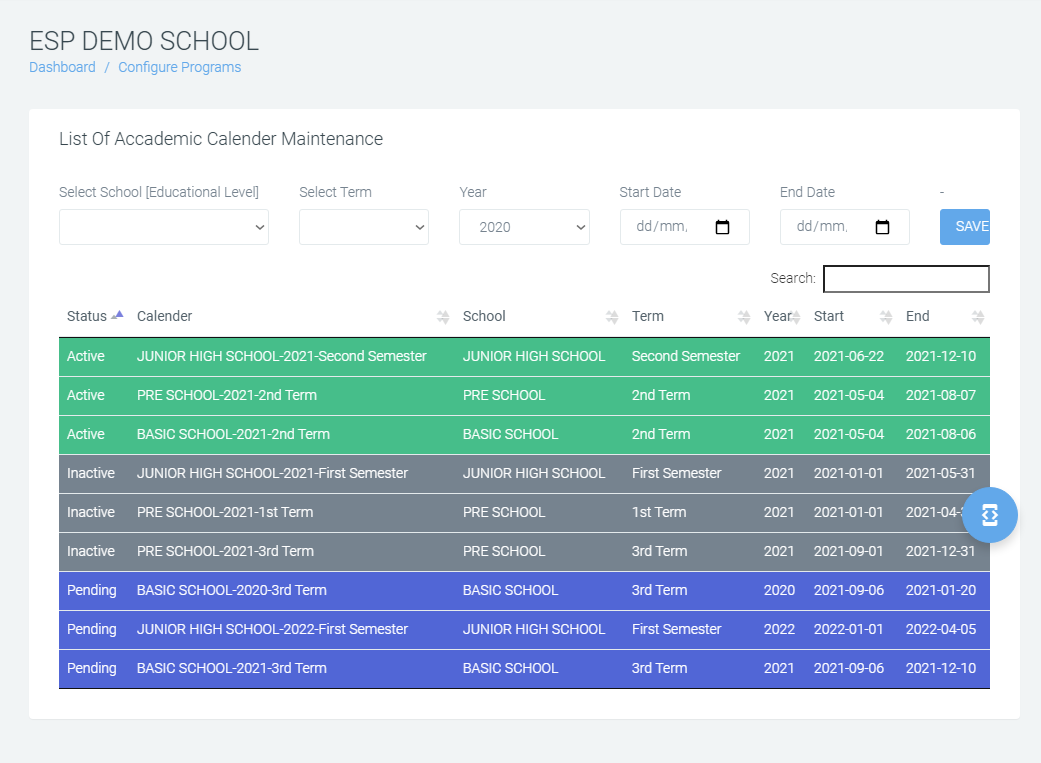Open the End Date calendar picker icon
Viewport: 1041px width, 763px height.
[883, 227]
